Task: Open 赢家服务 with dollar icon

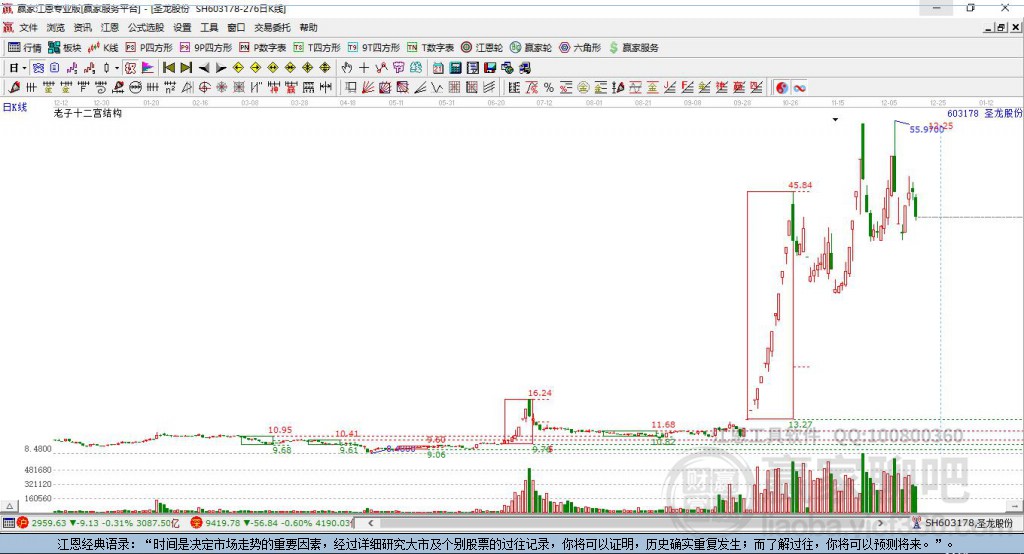Action: [x=633, y=48]
